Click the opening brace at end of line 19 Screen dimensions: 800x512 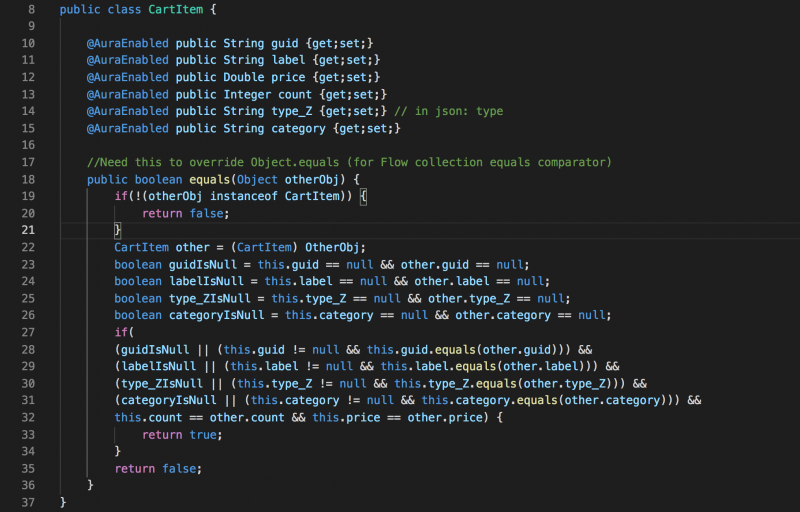[x=363, y=196]
